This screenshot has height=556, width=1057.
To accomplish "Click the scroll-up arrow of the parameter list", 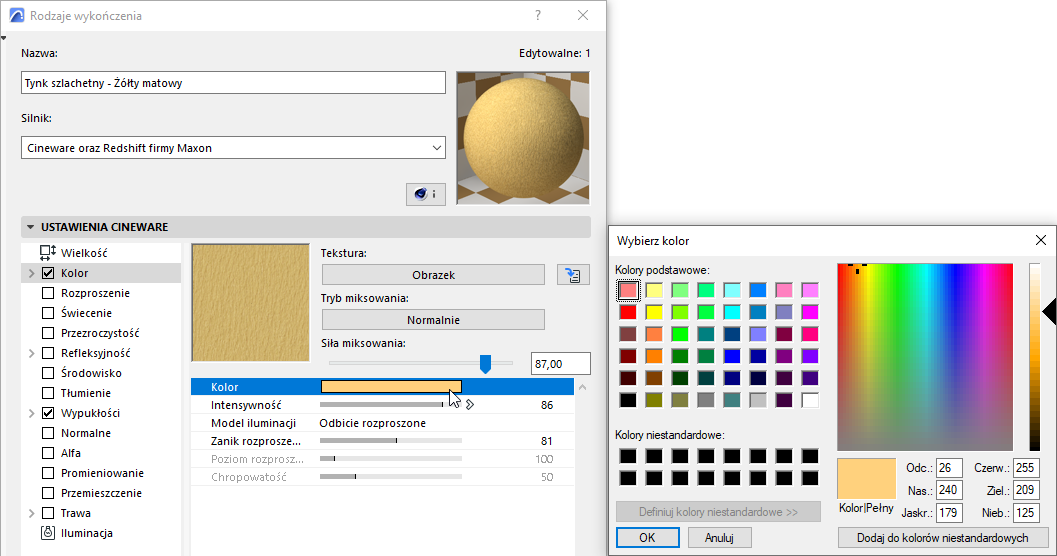I will 582,387.
